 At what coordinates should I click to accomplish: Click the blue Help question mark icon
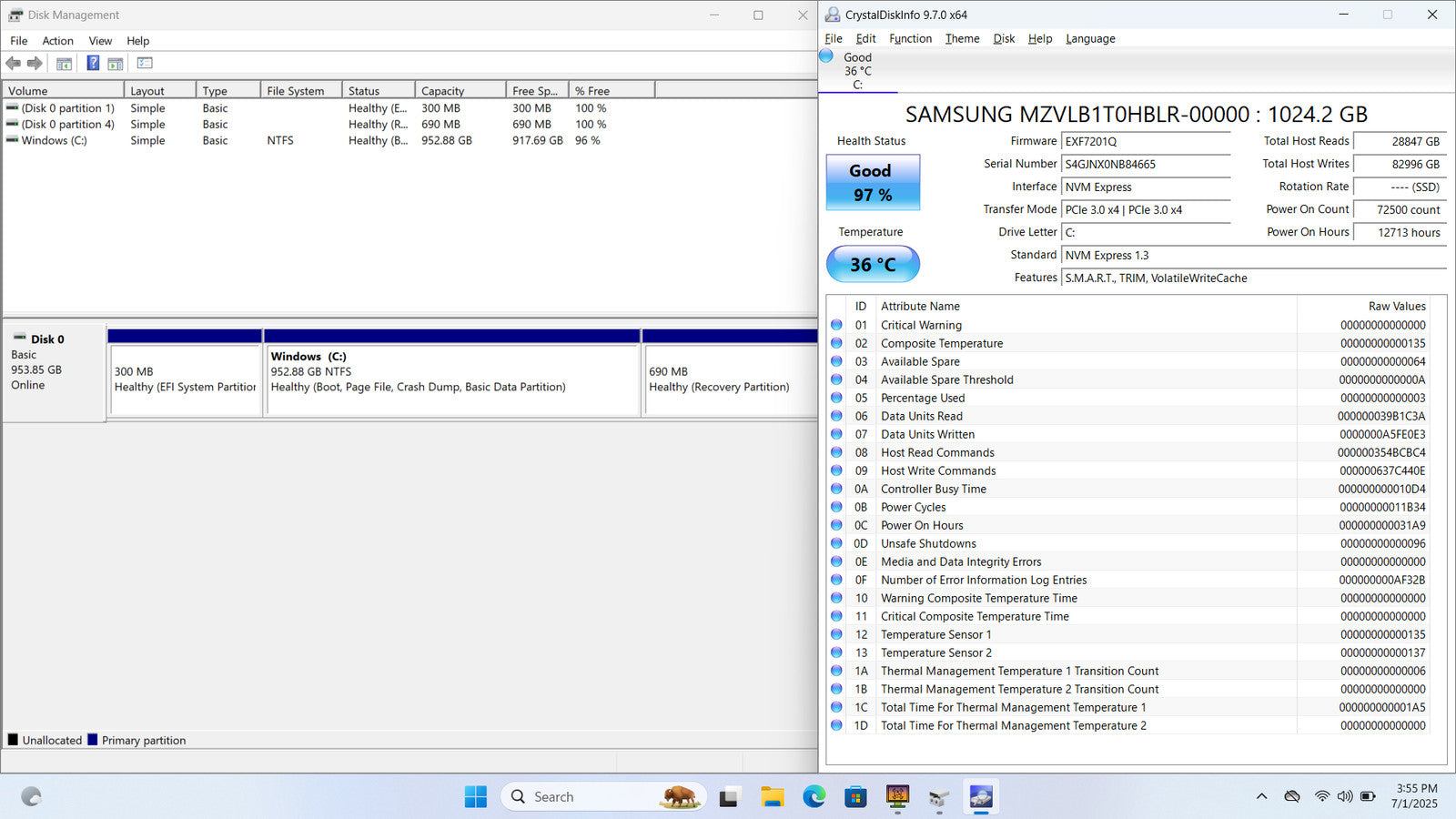pos(93,64)
